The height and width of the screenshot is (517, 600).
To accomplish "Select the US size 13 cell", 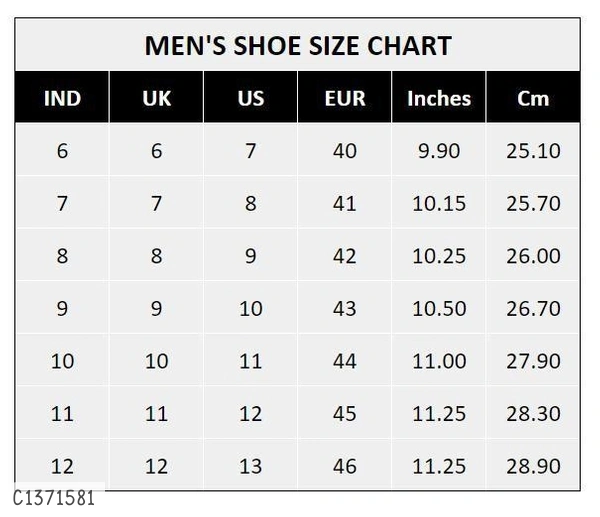I will pyautogui.click(x=251, y=466).
